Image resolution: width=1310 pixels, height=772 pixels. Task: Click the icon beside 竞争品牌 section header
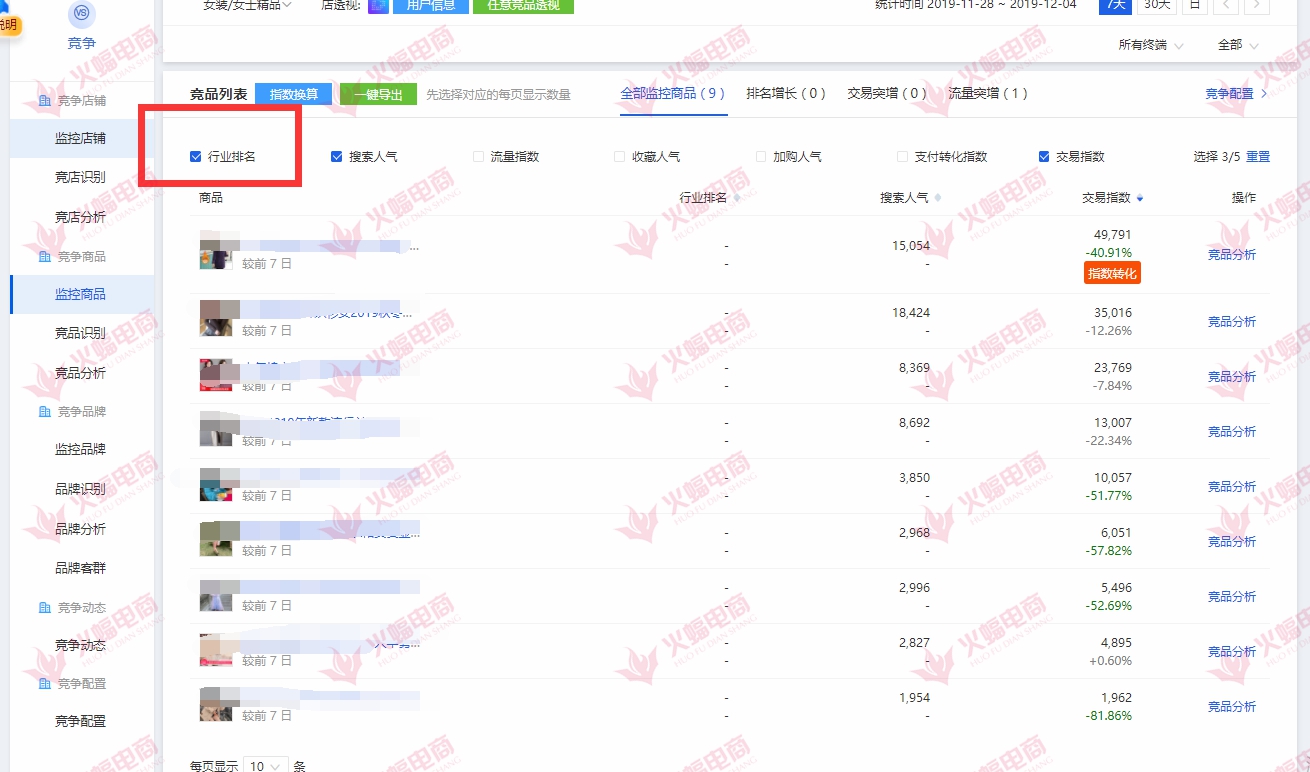coord(44,412)
